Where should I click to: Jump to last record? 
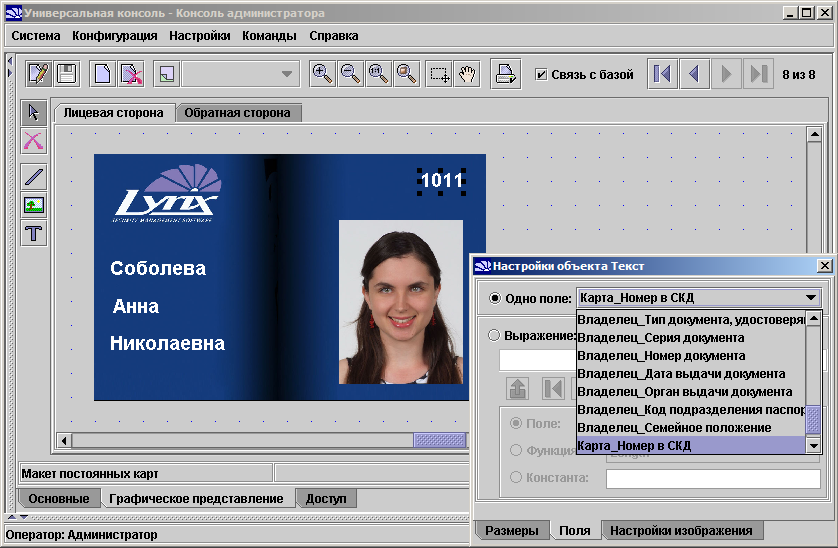point(759,74)
